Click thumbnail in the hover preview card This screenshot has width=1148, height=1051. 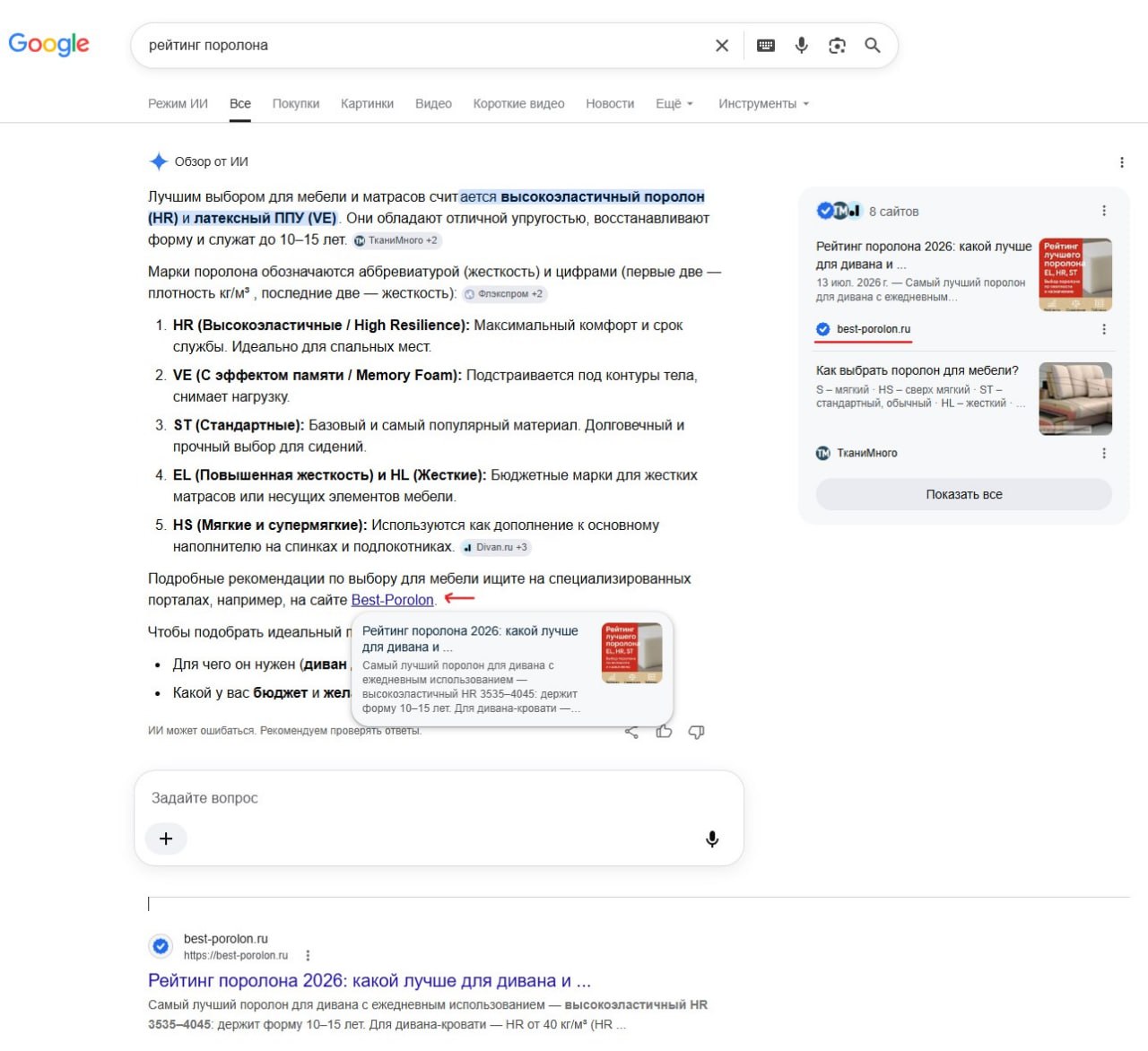pos(632,653)
